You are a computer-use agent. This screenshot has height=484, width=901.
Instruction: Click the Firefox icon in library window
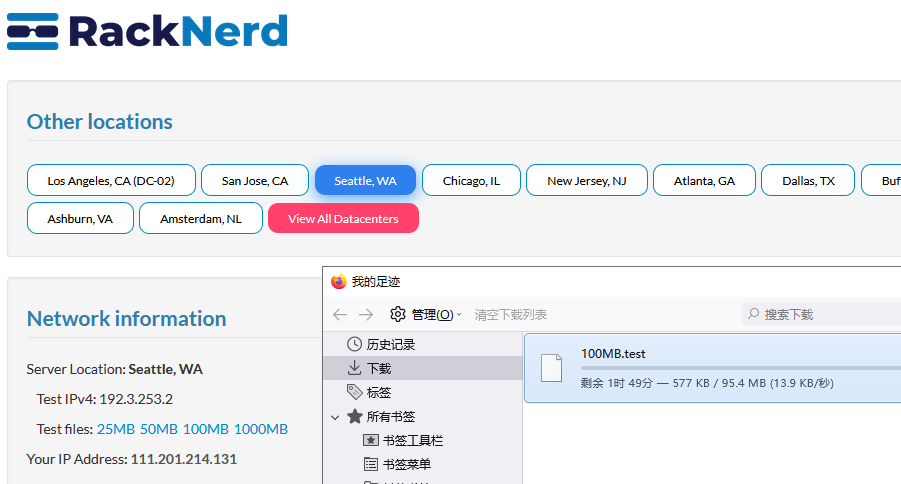click(338, 282)
